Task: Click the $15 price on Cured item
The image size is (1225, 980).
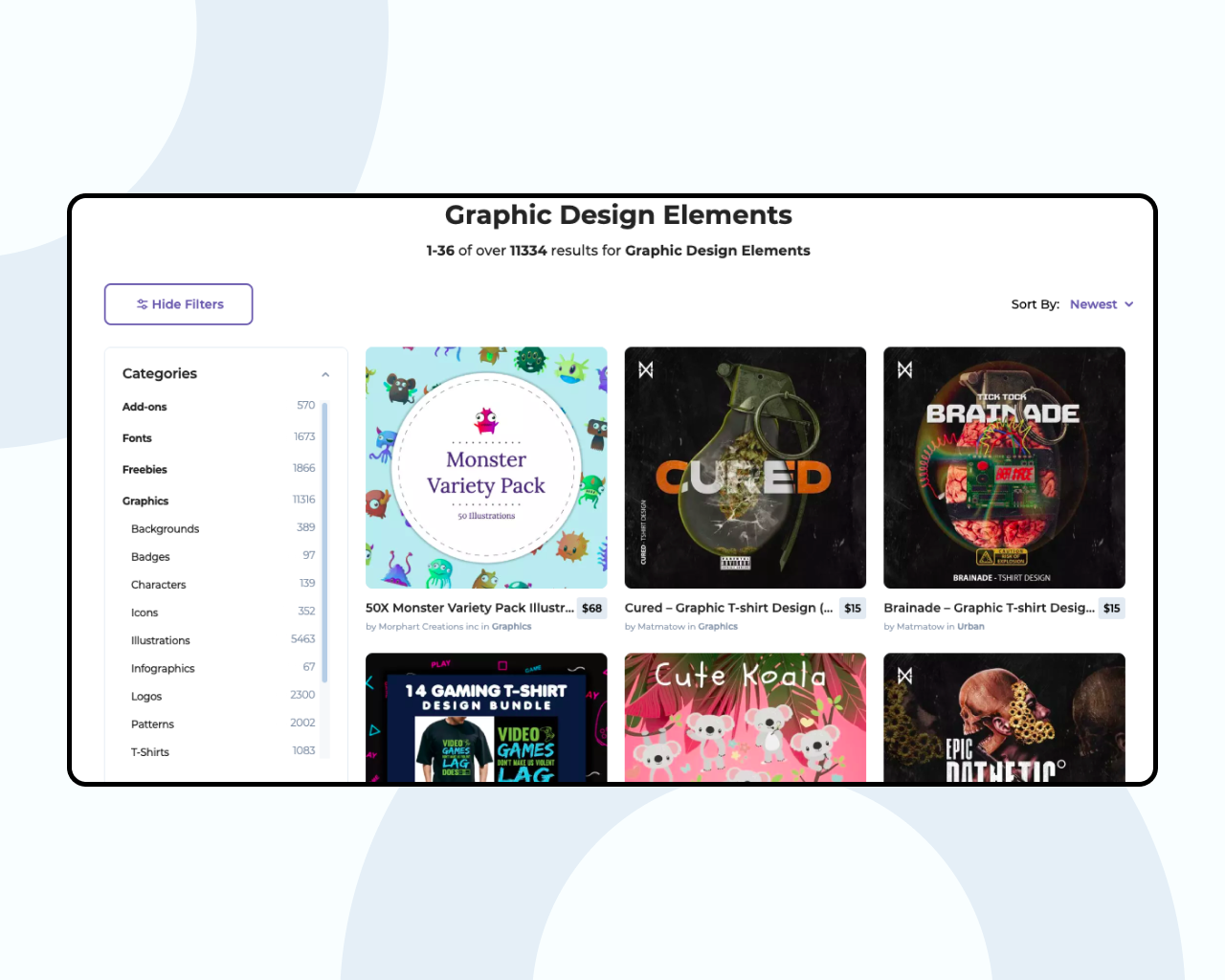Action: (853, 608)
